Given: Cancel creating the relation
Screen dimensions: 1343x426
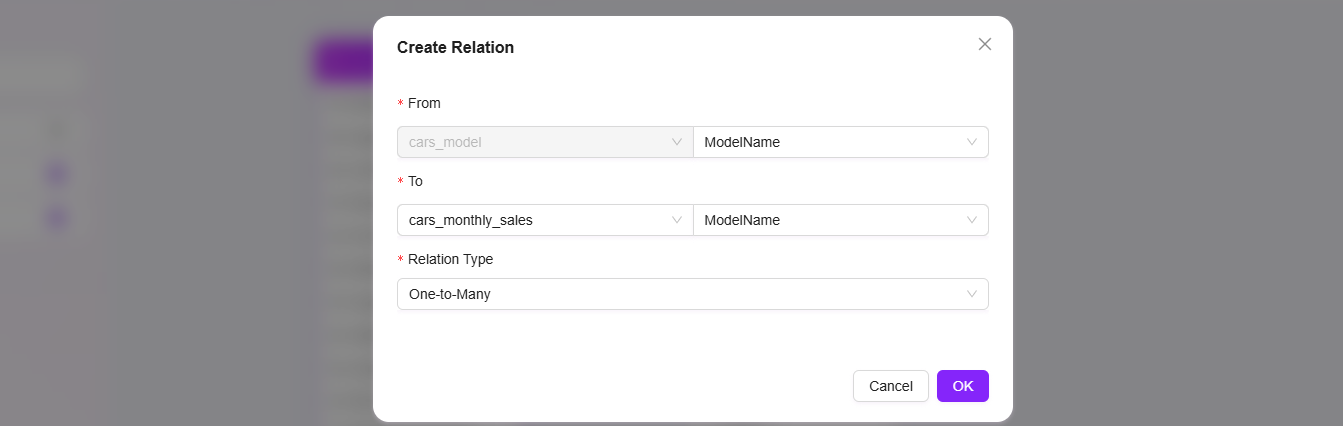Looking at the screenshot, I should click(x=891, y=386).
